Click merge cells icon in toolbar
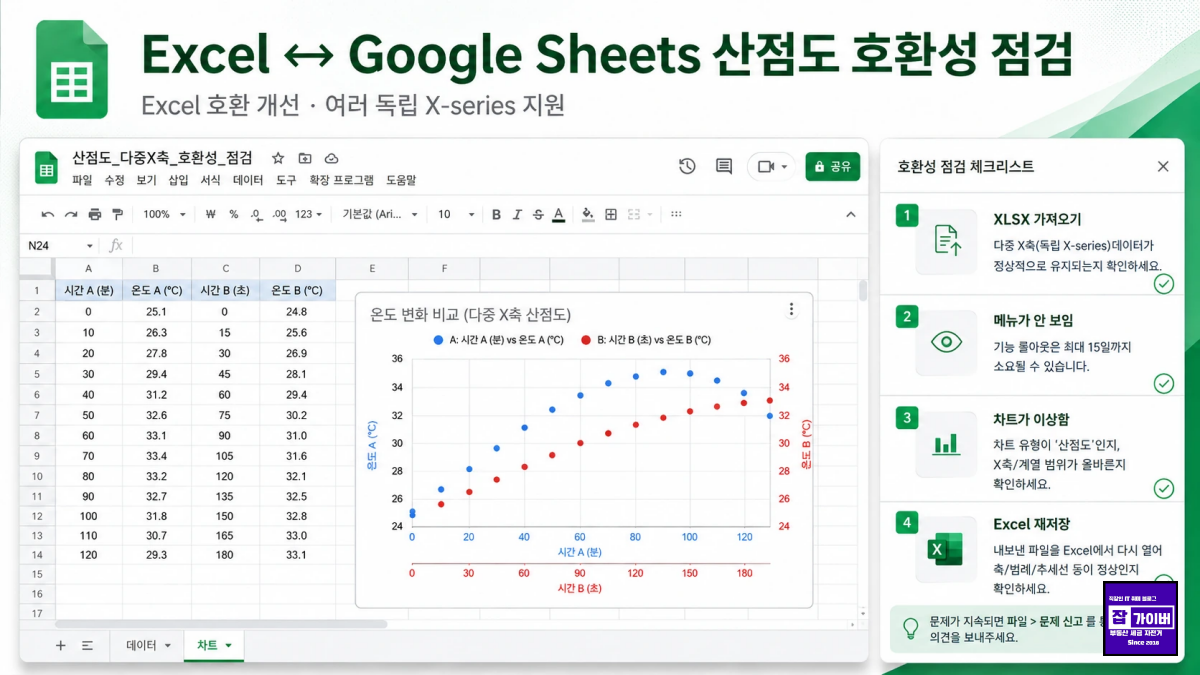The image size is (1200, 675). coord(635,214)
